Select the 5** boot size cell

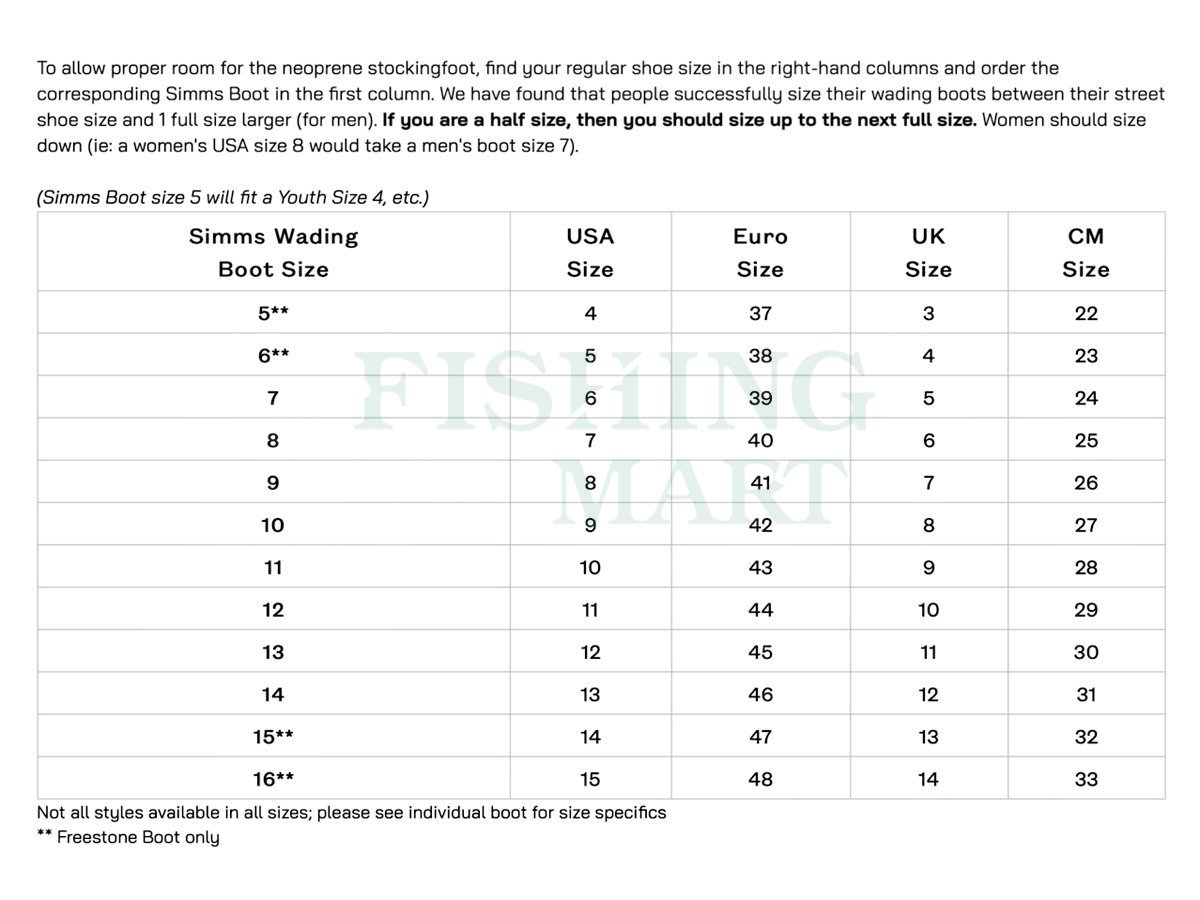tap(273, 313)
